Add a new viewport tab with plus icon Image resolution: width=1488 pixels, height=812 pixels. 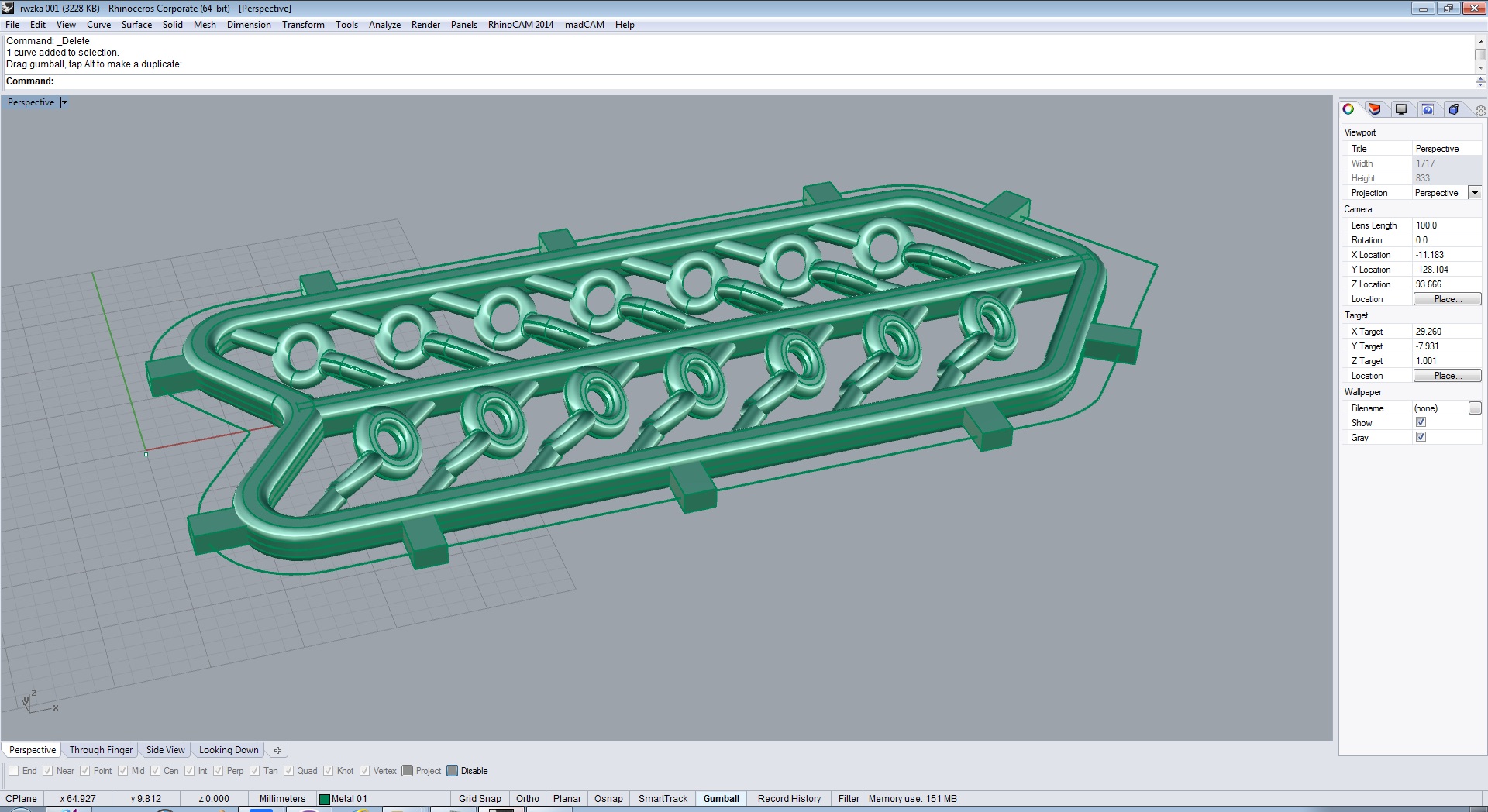(277, 750)
